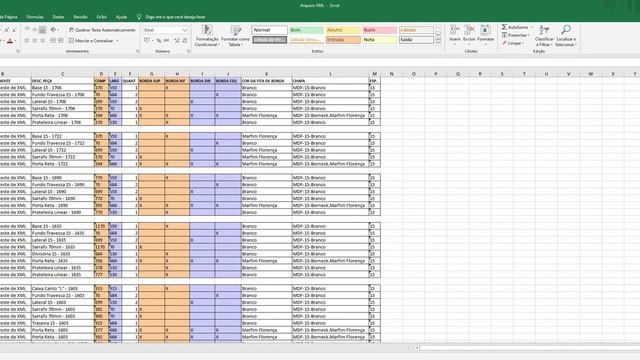
Task: Increase decimal places
Action: 177,40
